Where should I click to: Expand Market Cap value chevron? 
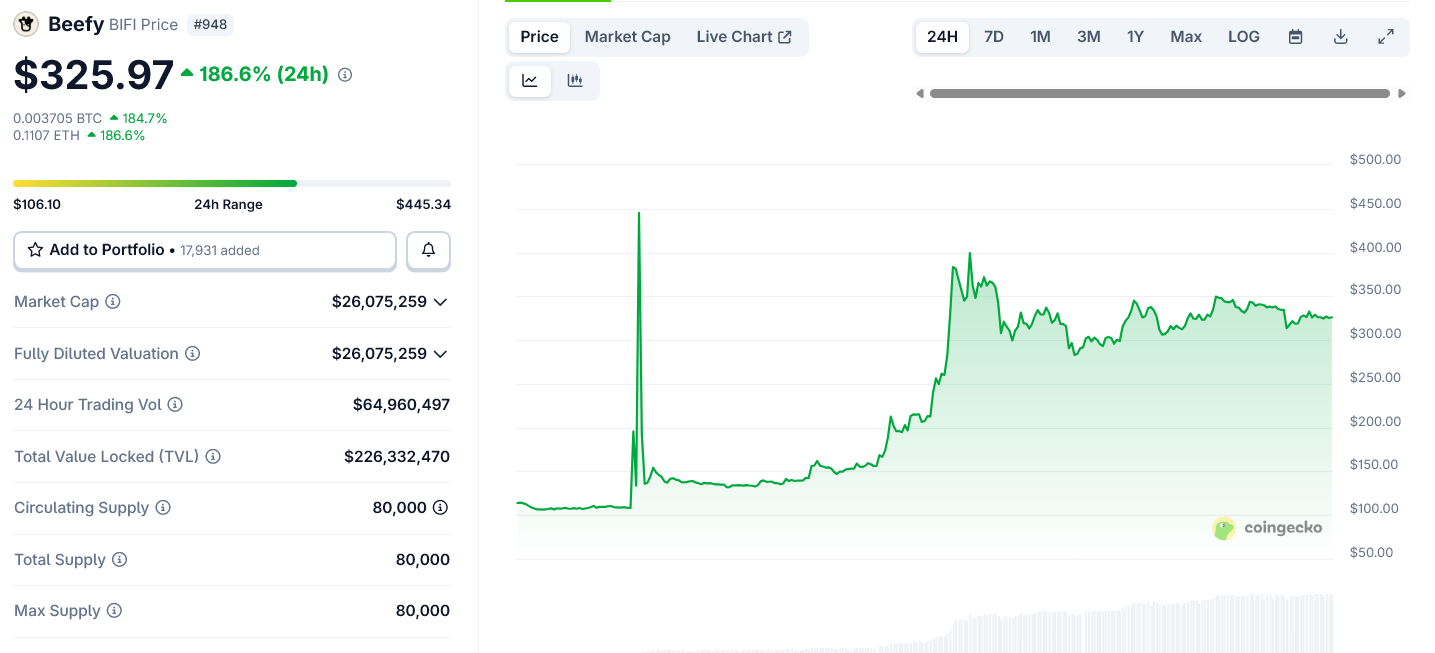[x=440, y=302]
